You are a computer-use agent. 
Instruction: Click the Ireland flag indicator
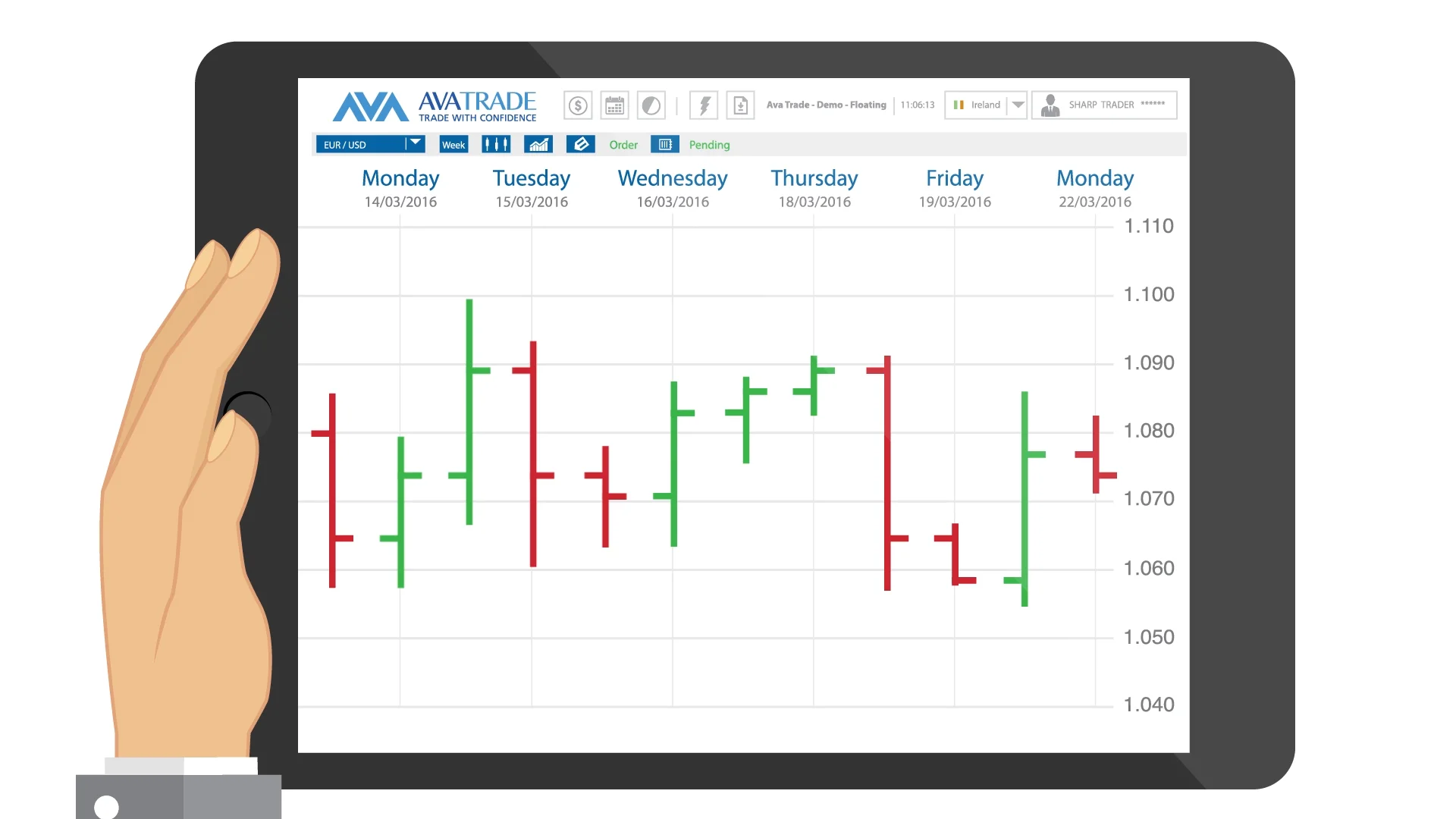click(x=959, y=105)
